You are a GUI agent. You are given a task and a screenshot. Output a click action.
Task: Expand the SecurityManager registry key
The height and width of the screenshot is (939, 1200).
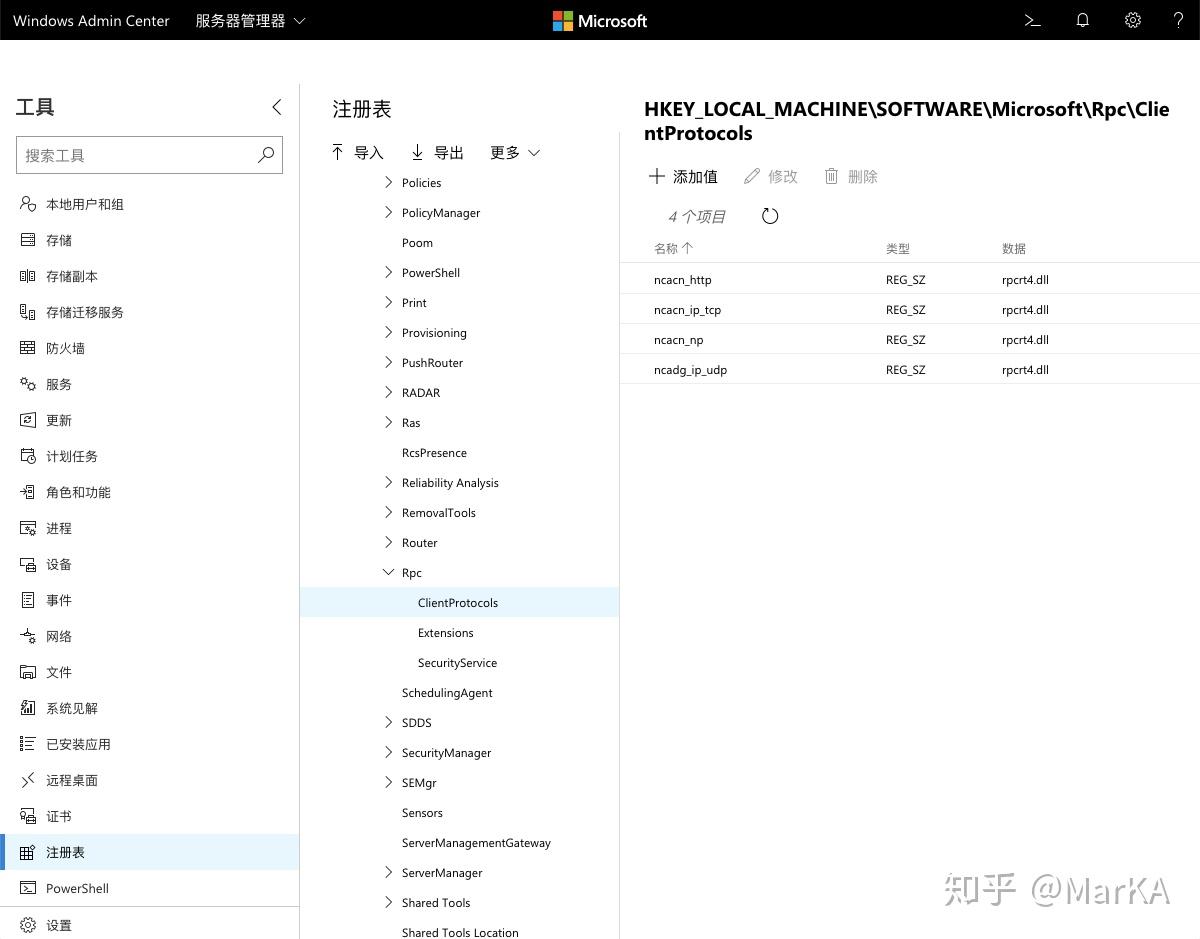pos(388,753)
